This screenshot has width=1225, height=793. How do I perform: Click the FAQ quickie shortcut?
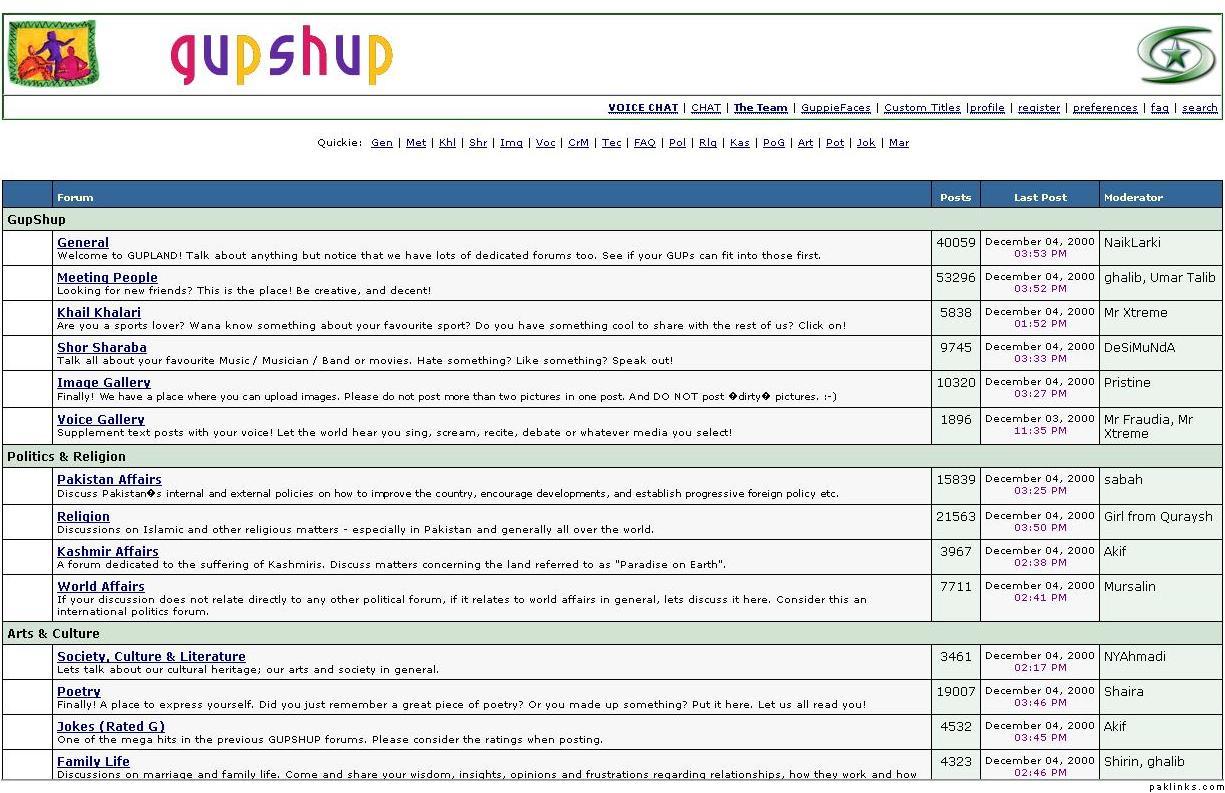(x=645, y=143)
